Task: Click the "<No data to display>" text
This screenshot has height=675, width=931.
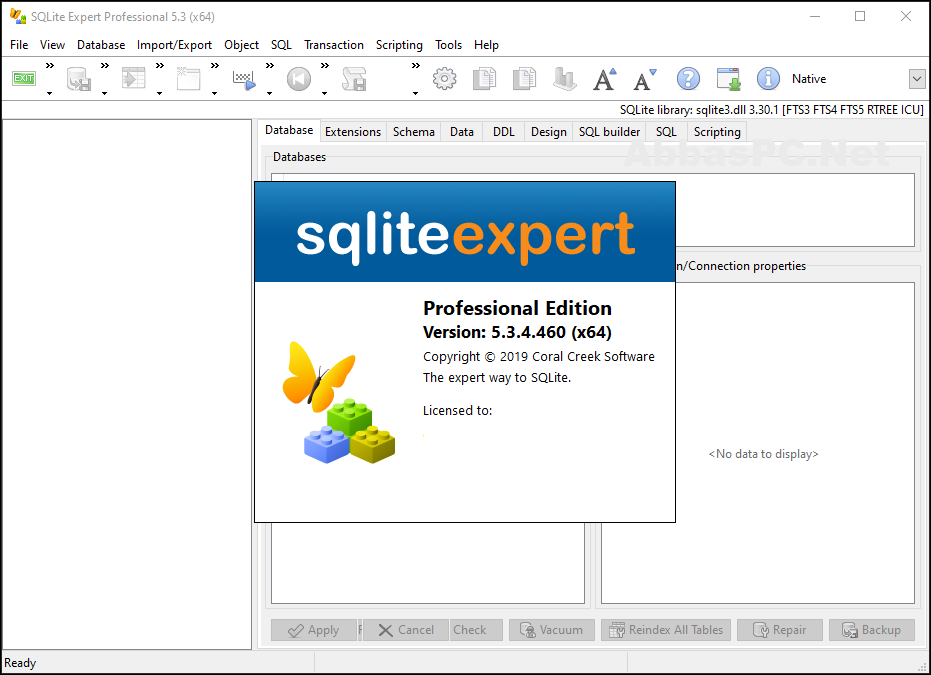Action: (x=763, y=454)
